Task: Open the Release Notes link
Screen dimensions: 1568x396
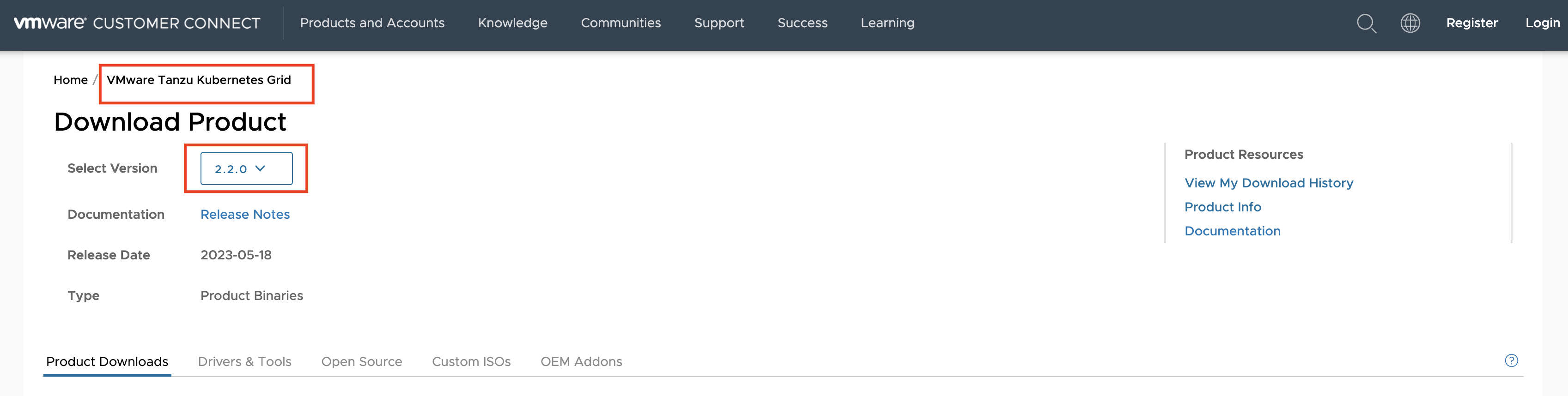Action: pos(245,214)
